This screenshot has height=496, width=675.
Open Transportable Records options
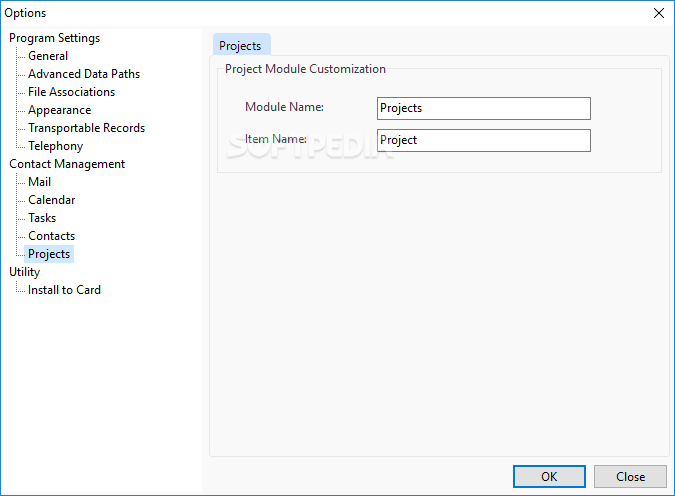click(87, 128)
